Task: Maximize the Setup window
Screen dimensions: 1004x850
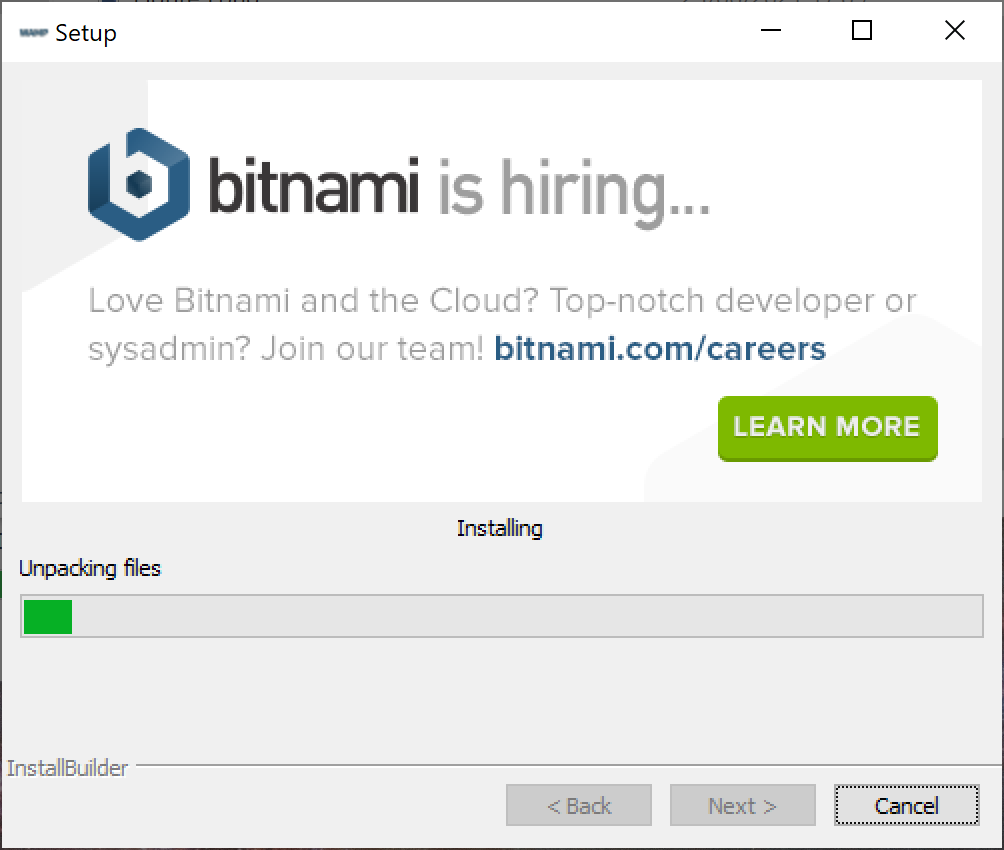Action: pyautogui.click(x=862, y=30)
